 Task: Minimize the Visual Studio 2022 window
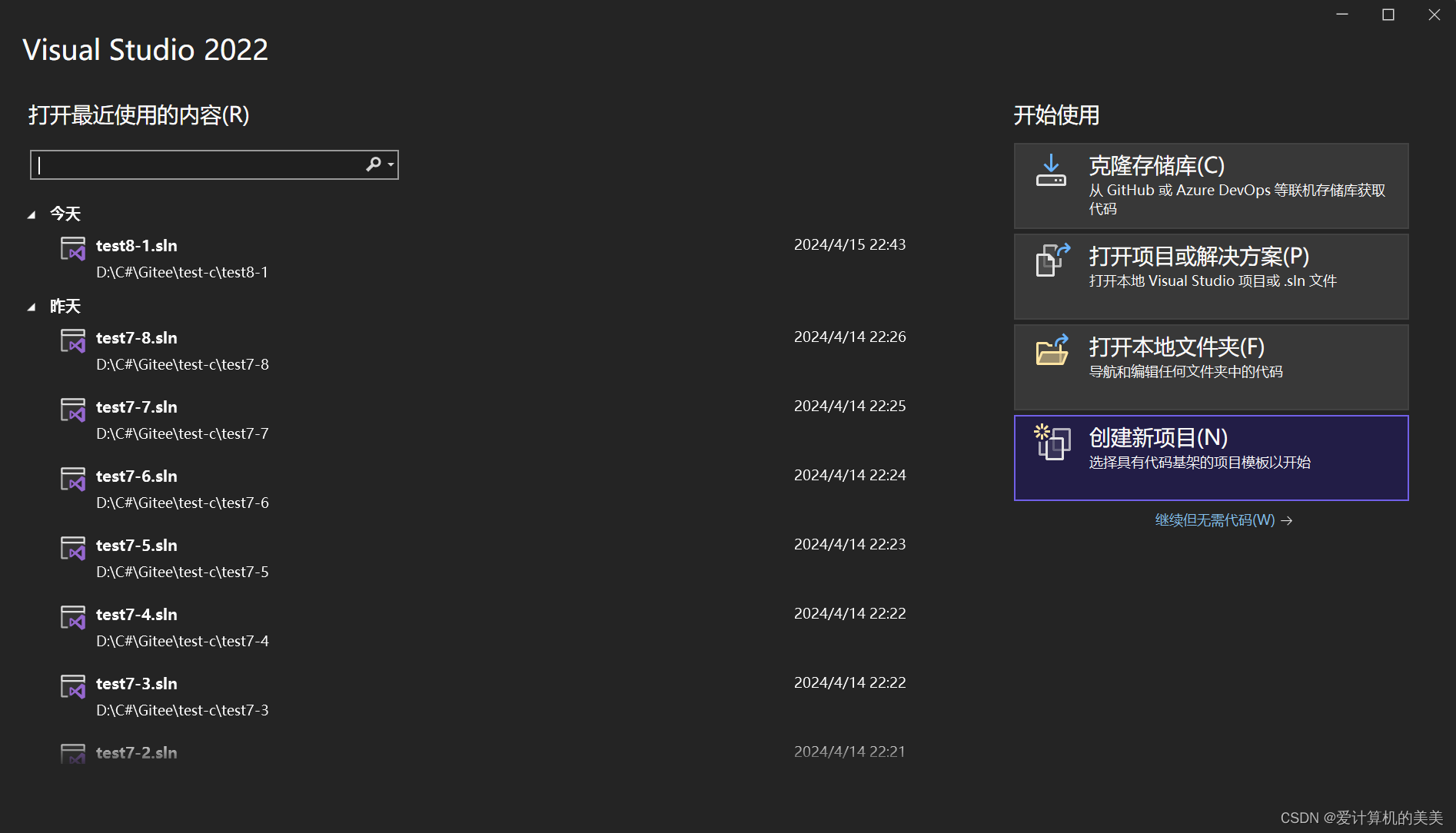click(x=1342, y=15)
